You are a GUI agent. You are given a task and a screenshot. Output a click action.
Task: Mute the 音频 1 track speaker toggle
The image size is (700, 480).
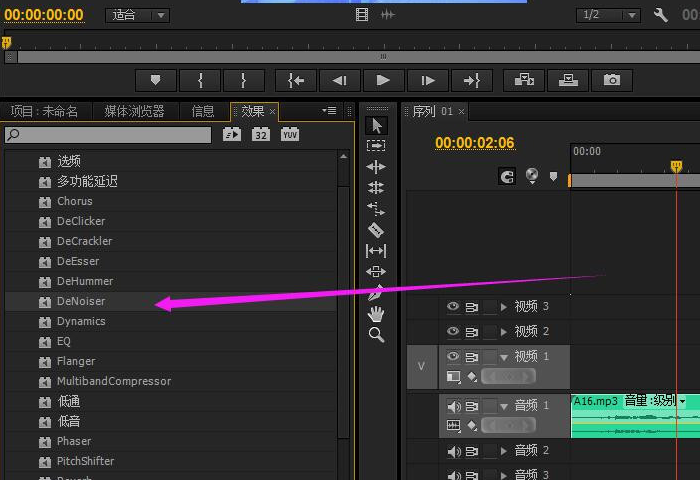(452, 406)
